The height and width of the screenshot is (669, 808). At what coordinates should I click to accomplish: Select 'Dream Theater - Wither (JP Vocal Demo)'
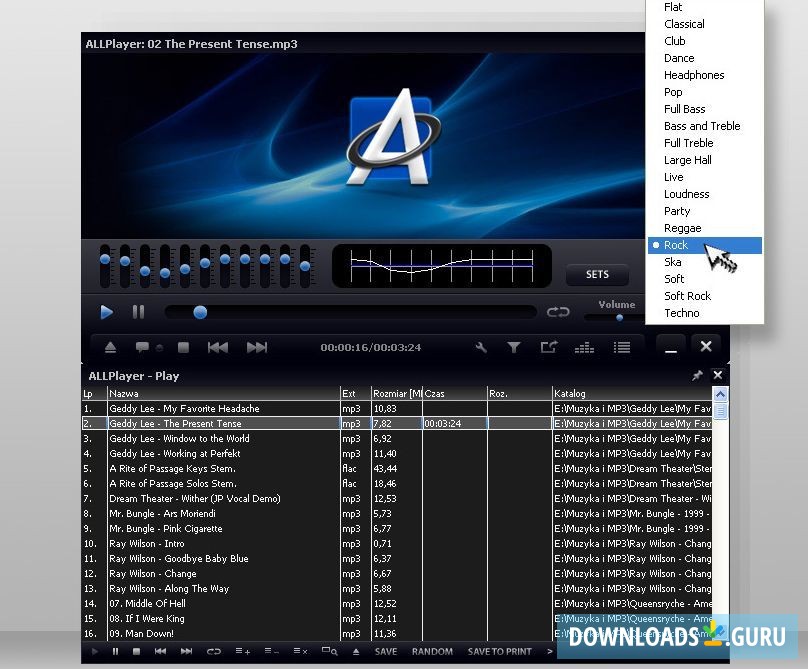click(396, 499)
